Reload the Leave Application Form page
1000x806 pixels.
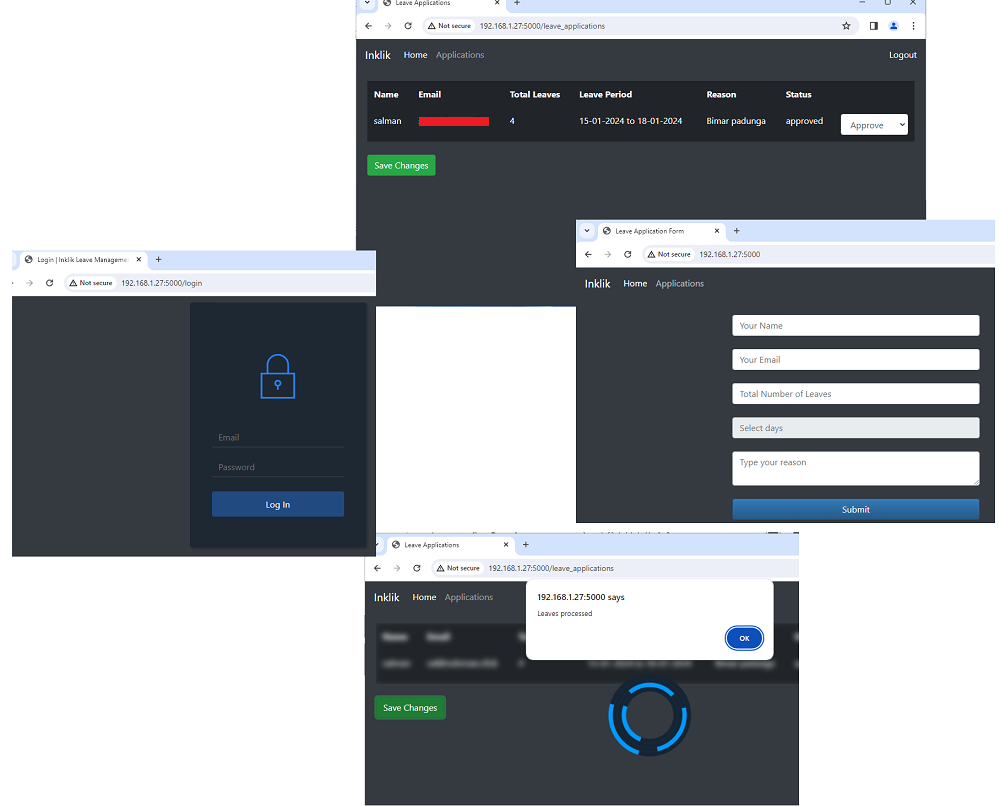point(628,254)
